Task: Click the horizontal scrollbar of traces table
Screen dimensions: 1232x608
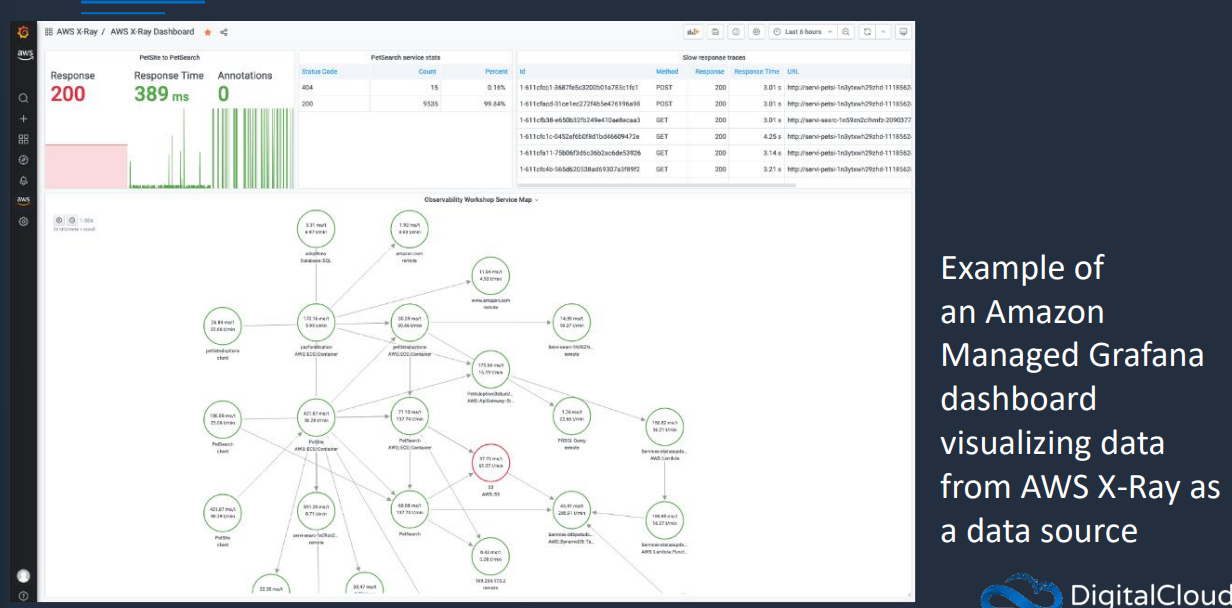Action: click(656, 185)
